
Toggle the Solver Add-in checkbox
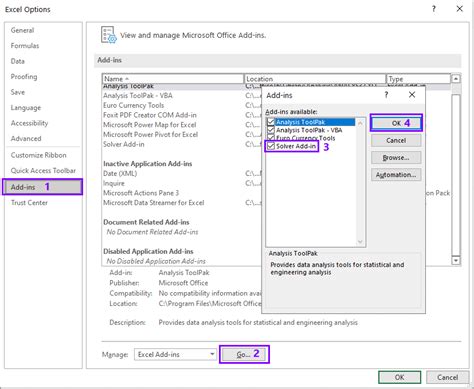(271, 146)
